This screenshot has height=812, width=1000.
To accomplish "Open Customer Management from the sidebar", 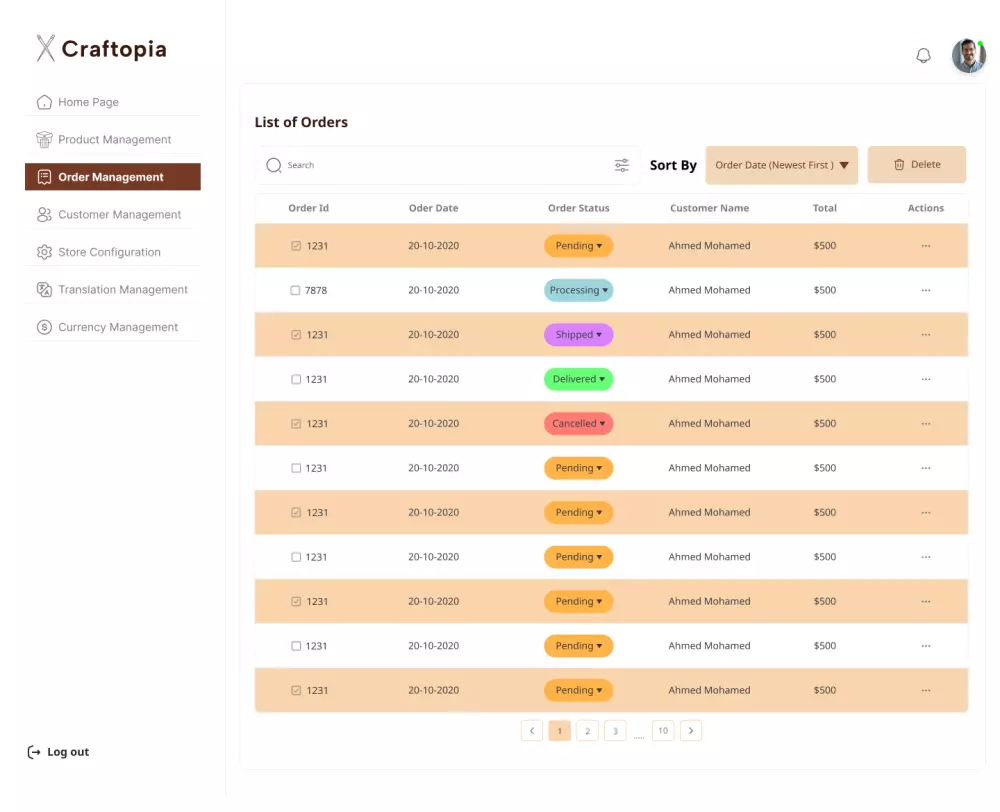I will (x=44, y=214).
